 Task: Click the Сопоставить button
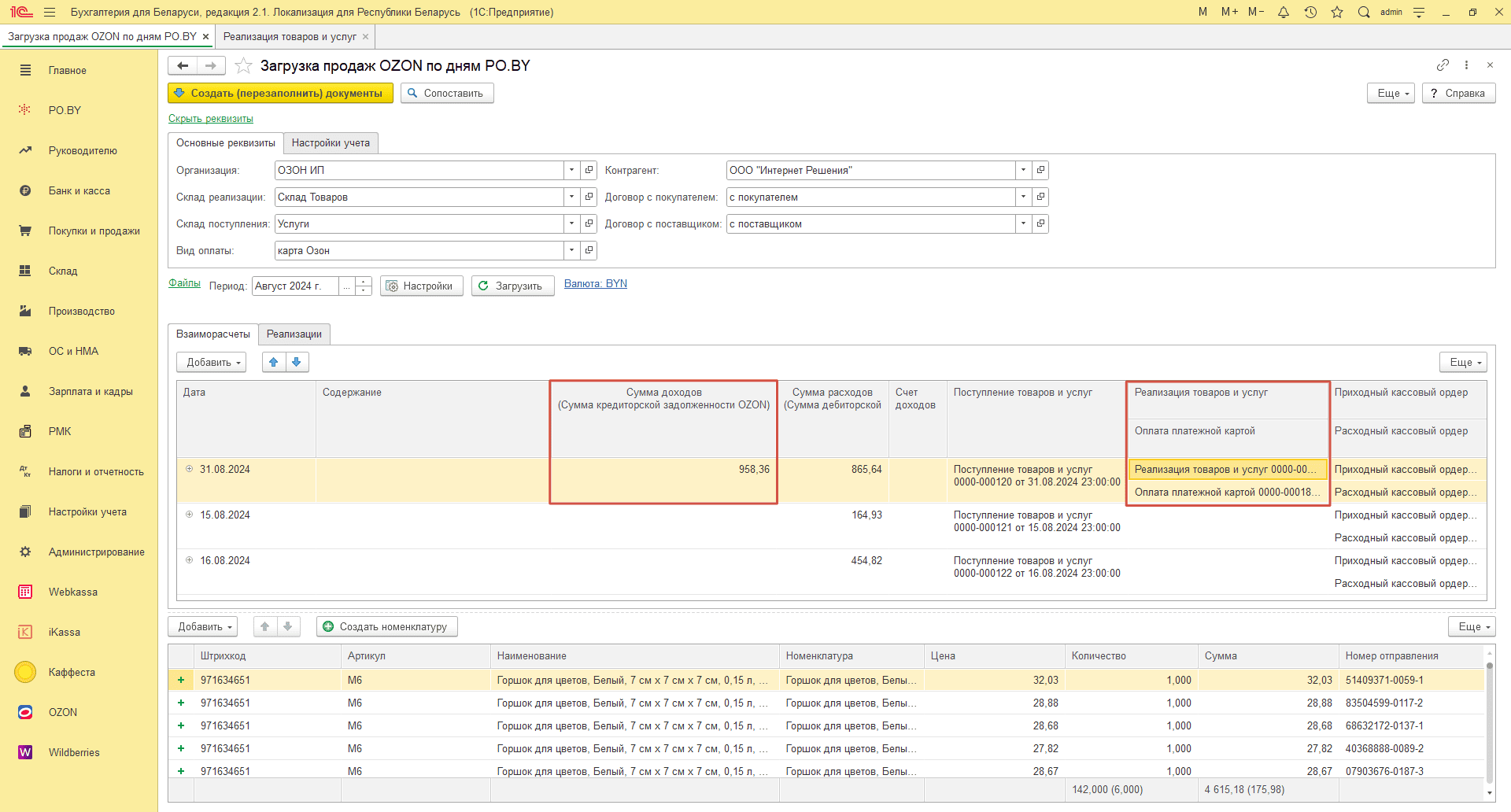[447, 93]
